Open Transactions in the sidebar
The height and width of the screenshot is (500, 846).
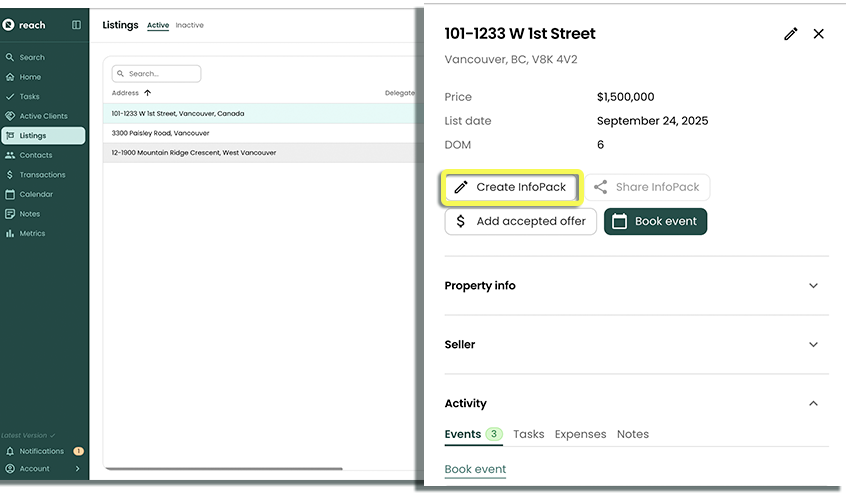[42, 175]
